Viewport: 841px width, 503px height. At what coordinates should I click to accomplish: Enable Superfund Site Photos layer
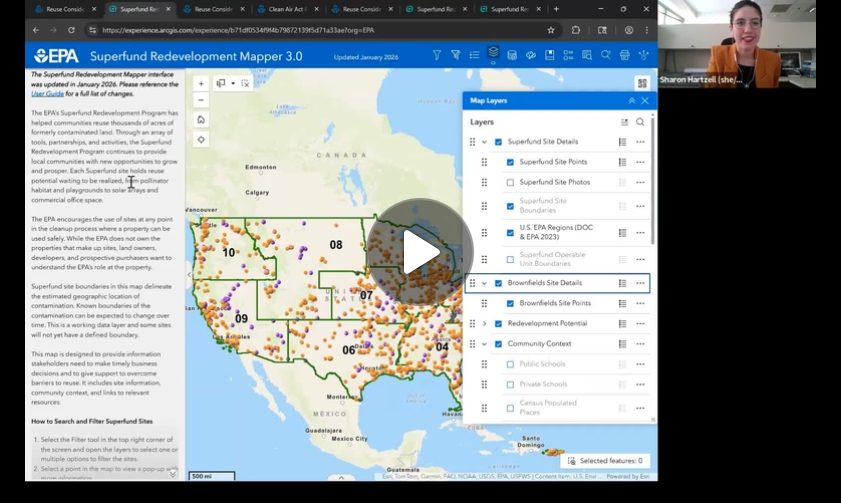click(510, 182)
